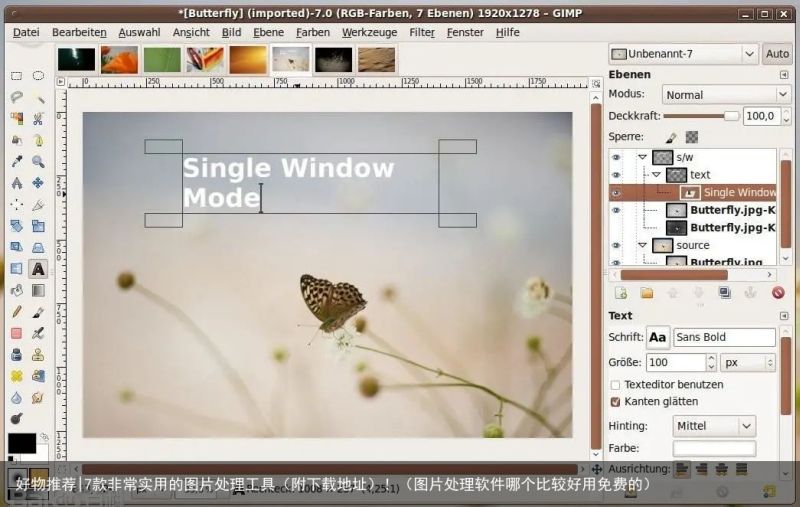This screenshot has width=800, height=507.
Task: Select the Bucket Fill tool
Action: point(16,290)
